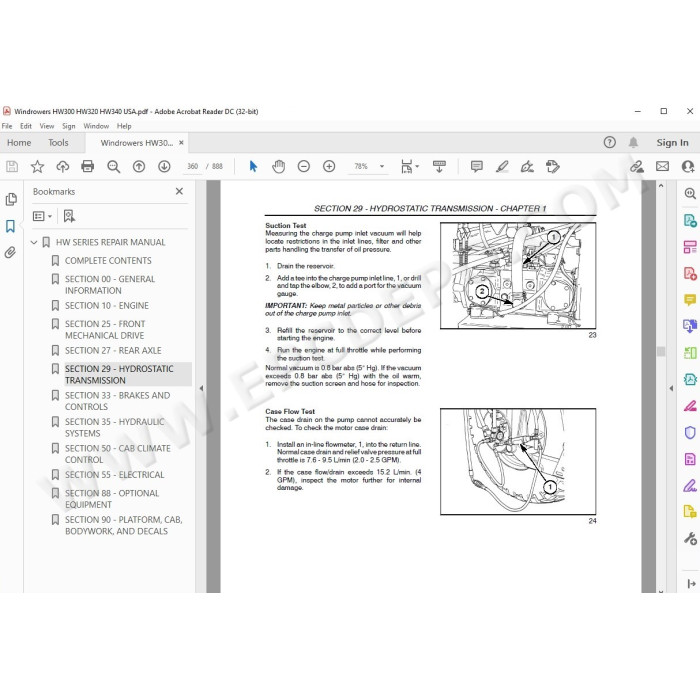The image size is (700, 700).
Task: Open SECTION 90 - PLATFORM, CAB, BODYWORK bookmark
Action: click(124, 525)
